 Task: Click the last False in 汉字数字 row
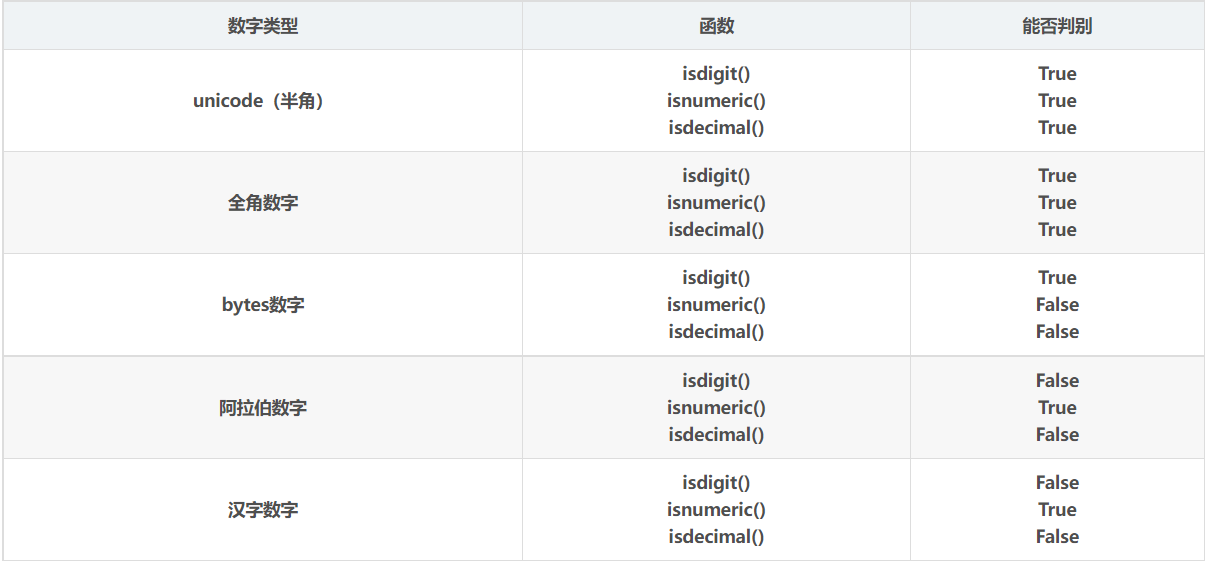(1057, 537)
